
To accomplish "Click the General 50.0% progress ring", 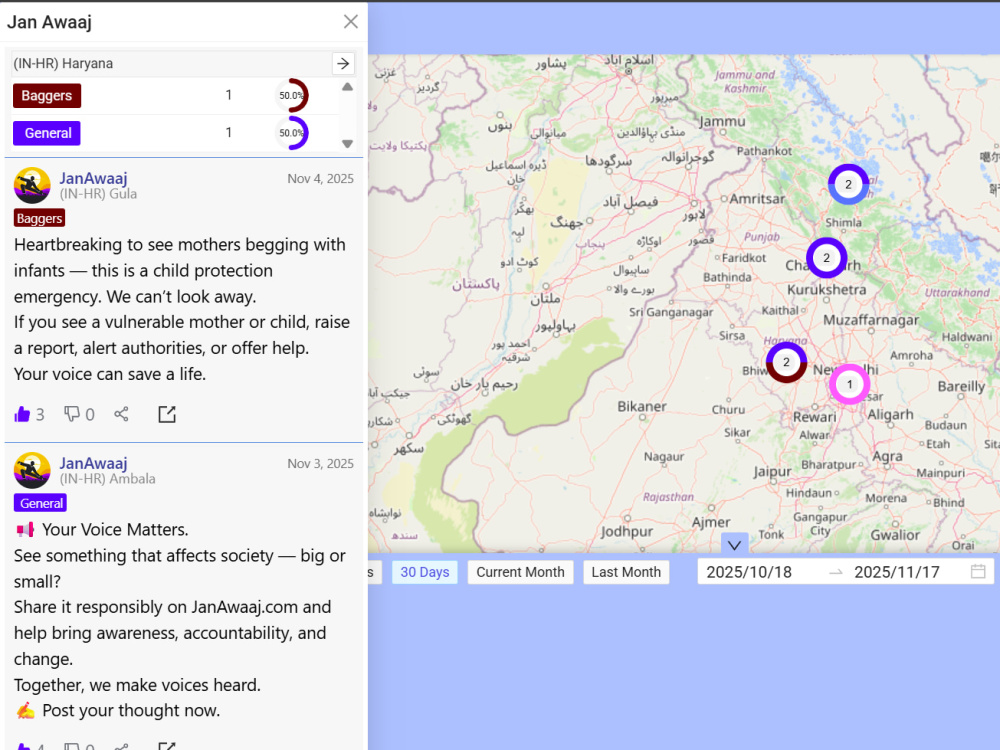I will pyautogui.click(x=291, y=133).
